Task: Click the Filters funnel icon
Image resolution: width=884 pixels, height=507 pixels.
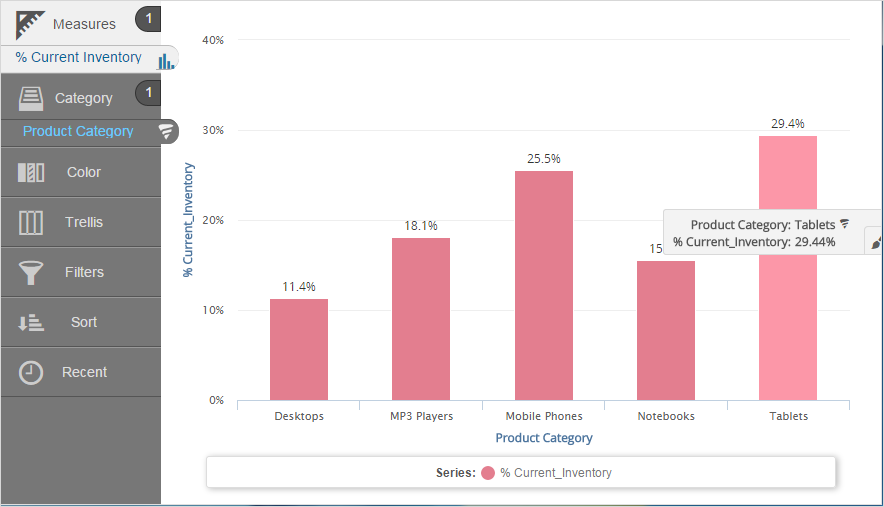Action: [31, 272]
